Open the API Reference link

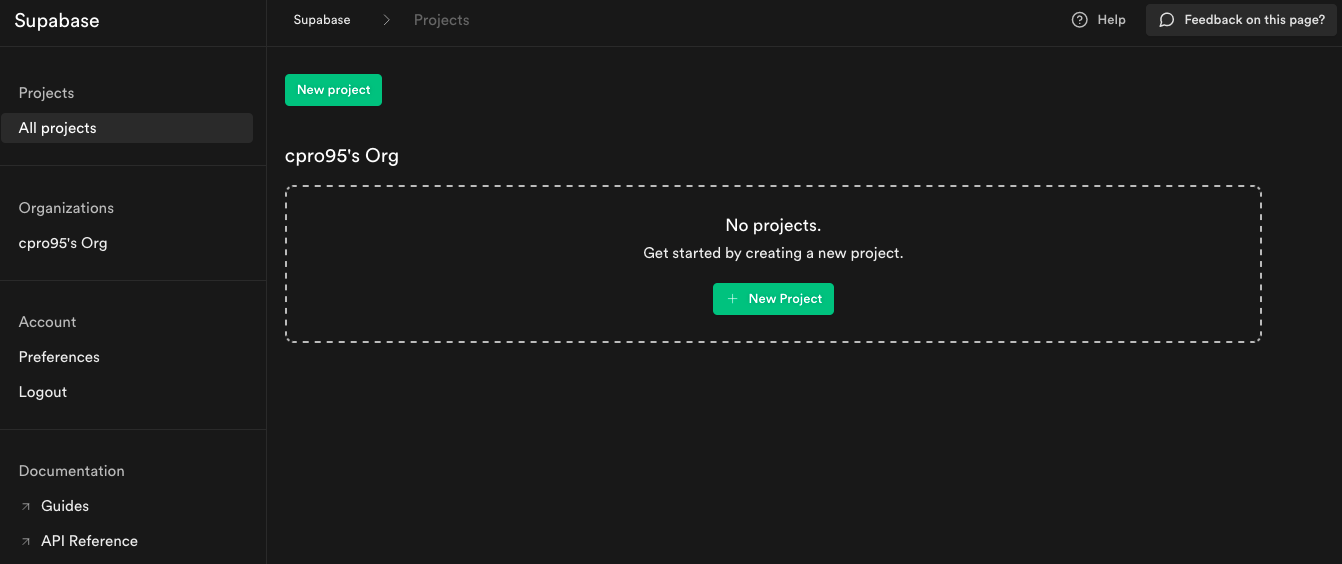pyautogui.click(x=89, y=541)
